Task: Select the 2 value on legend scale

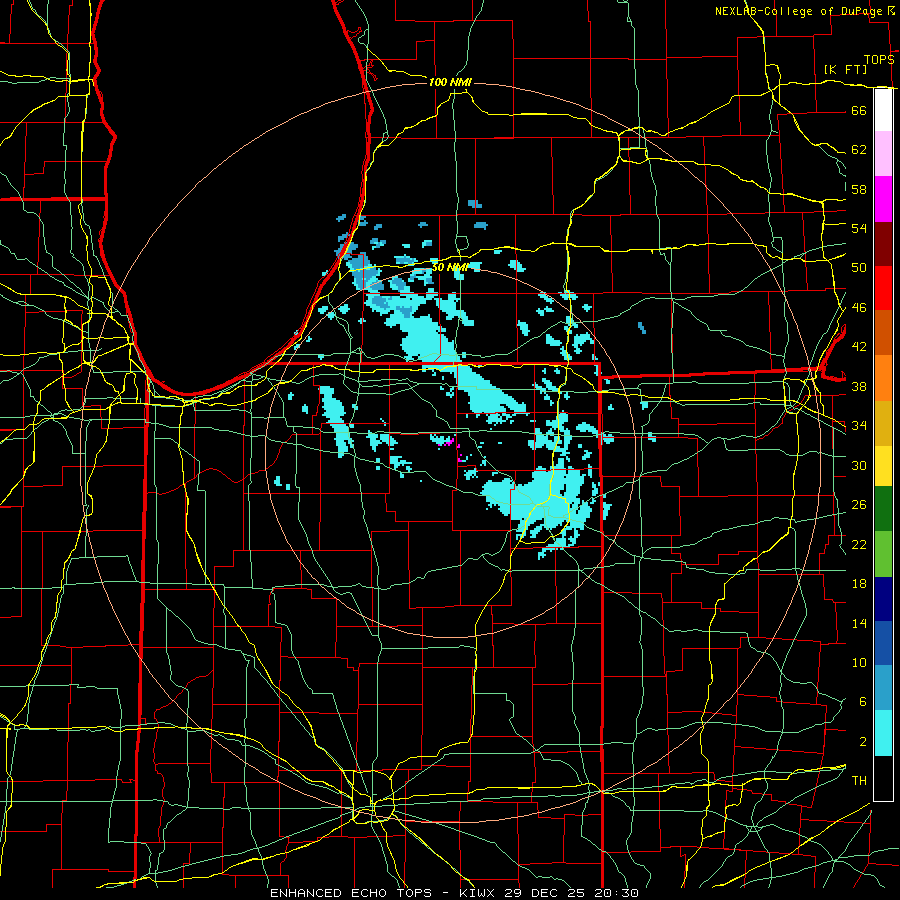Action: [x=862, y=742]
